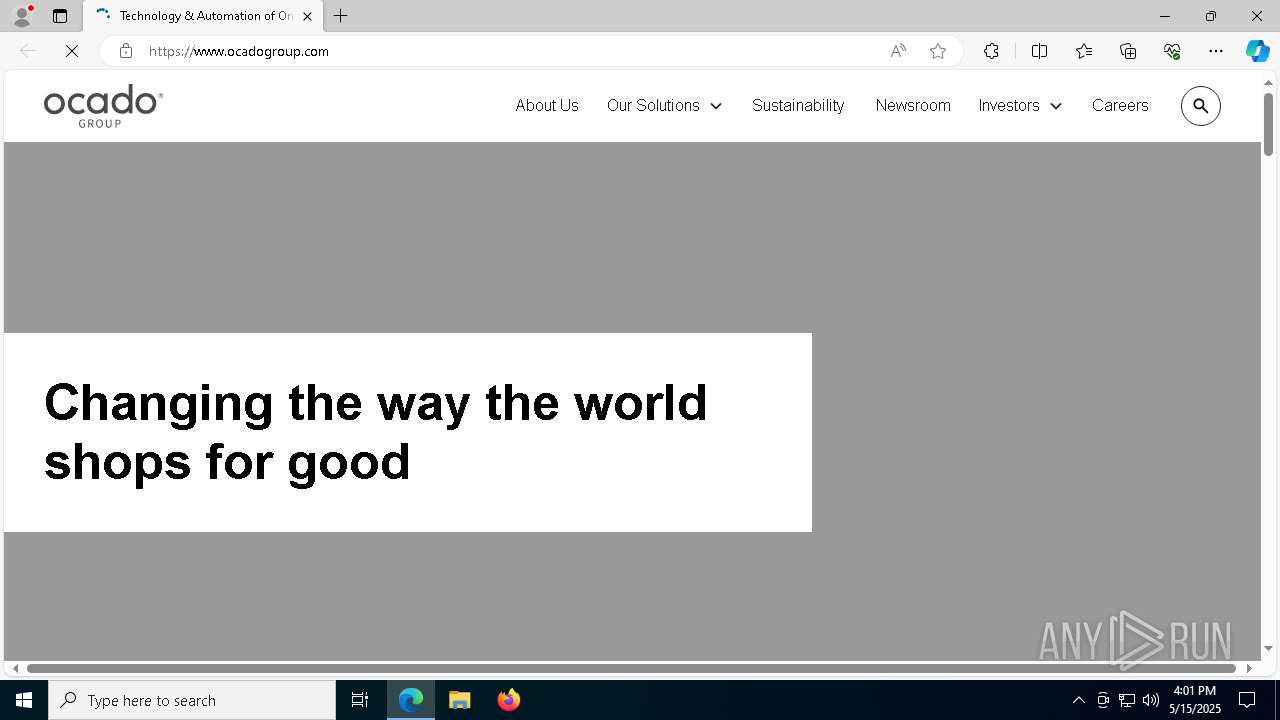
Task: Select the Technology & Automation browser tab
Action: click(x=204, y=16)
